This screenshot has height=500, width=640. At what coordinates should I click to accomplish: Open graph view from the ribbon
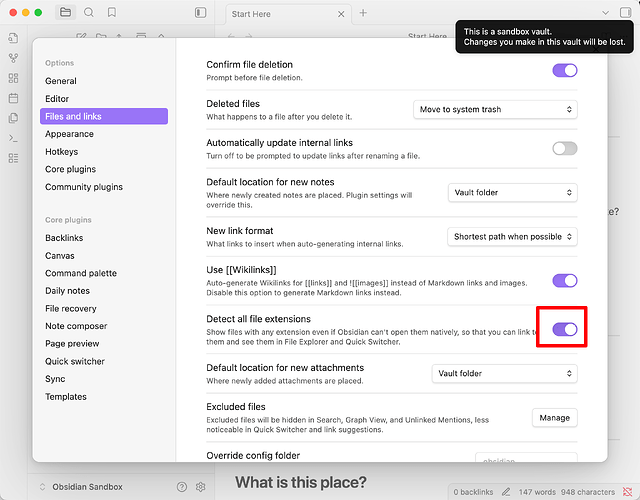click(x=14, y=58)
